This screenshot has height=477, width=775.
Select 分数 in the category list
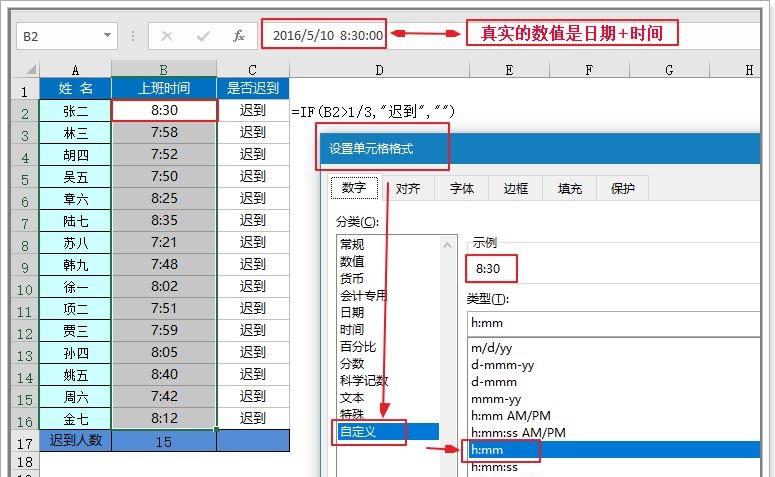(x=352, y=364)
